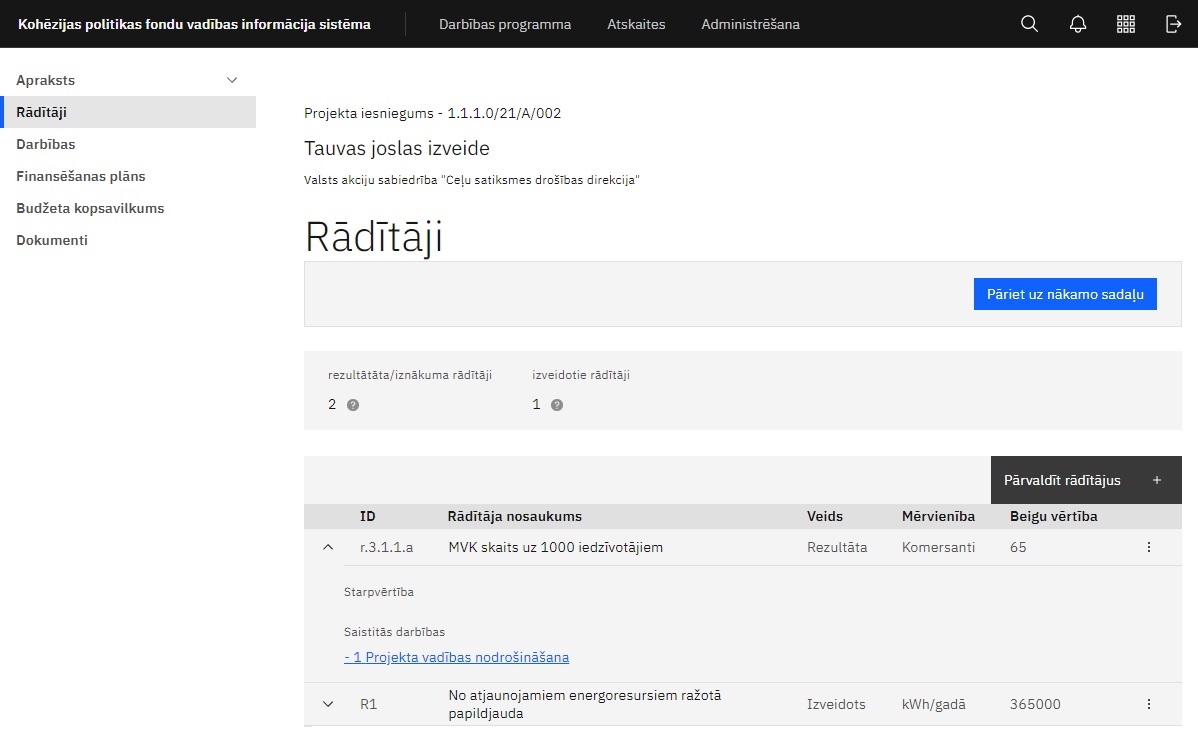Open Administrēšana menu

point(750,24)
